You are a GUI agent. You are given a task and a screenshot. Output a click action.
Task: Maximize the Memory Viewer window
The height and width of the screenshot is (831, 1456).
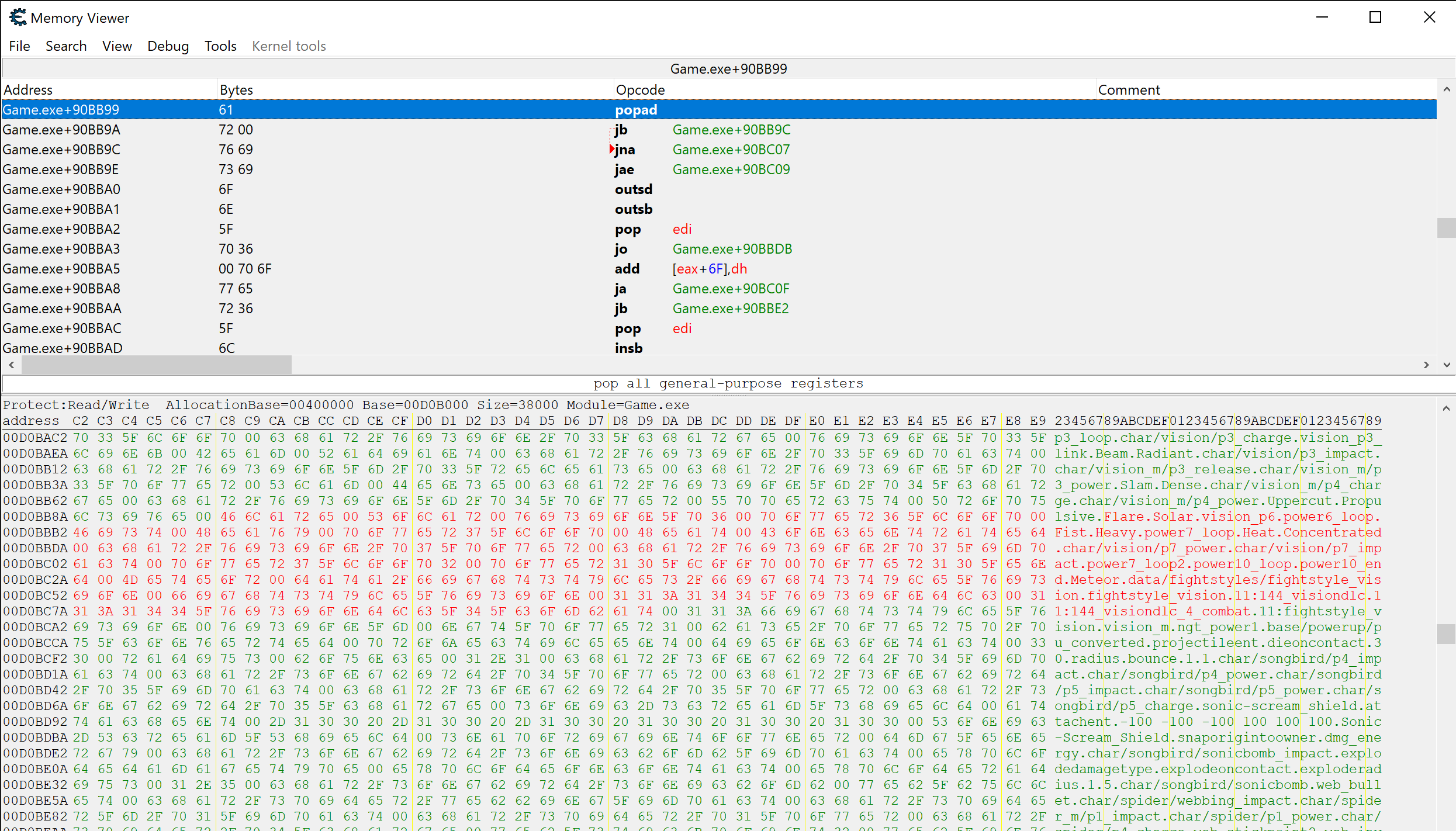point(1375,18)
